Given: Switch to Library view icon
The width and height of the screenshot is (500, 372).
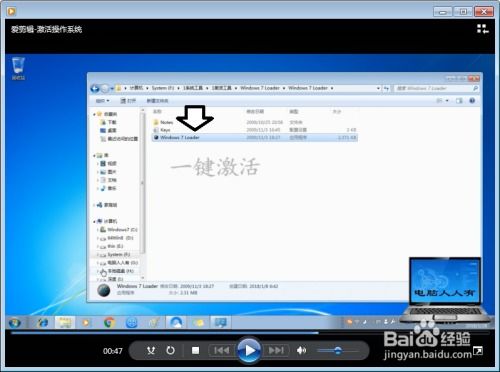Looking at the screenshot, I should tap(482, 29).
